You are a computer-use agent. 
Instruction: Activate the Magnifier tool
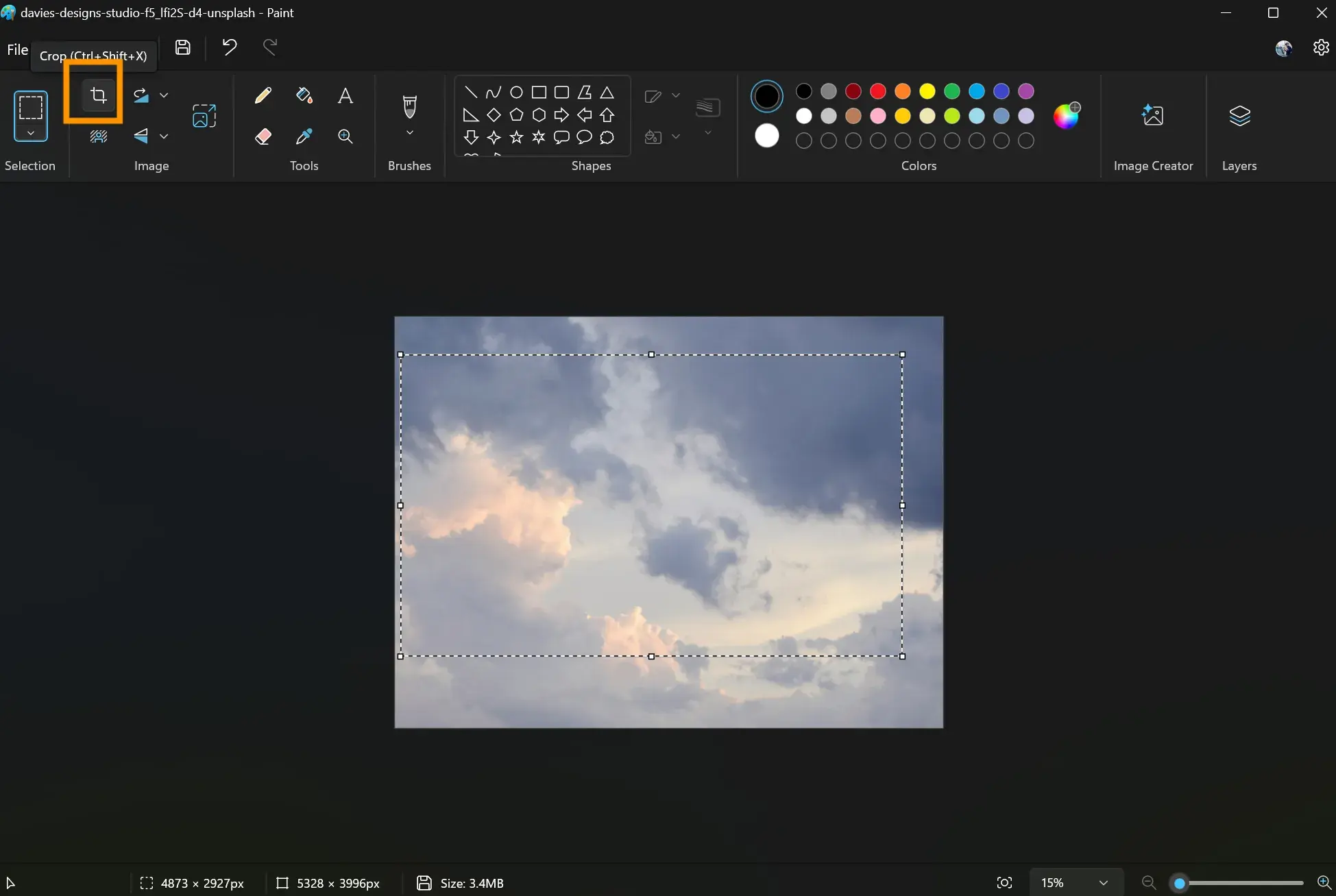[345, 136]
